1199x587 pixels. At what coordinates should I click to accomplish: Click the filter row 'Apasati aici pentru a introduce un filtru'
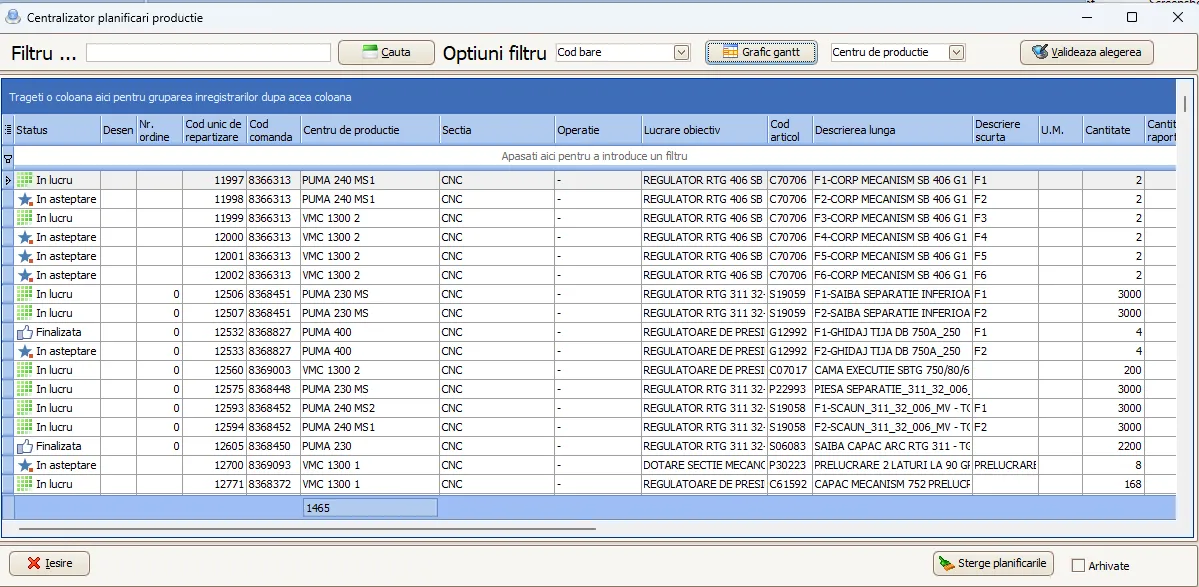click(x=594, y=156)
